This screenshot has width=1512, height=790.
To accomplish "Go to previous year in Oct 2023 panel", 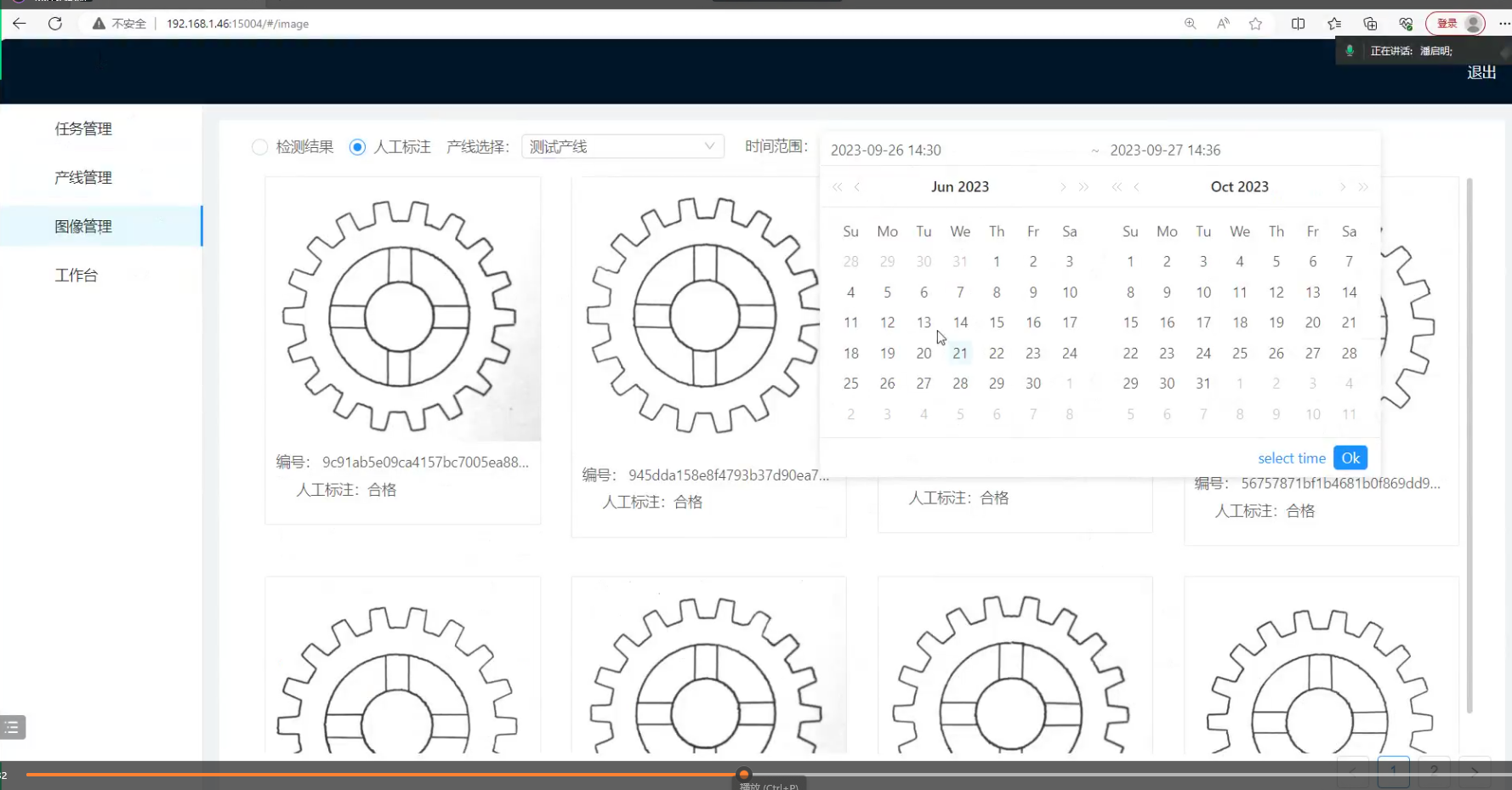I will click(x=1117, y=187).
